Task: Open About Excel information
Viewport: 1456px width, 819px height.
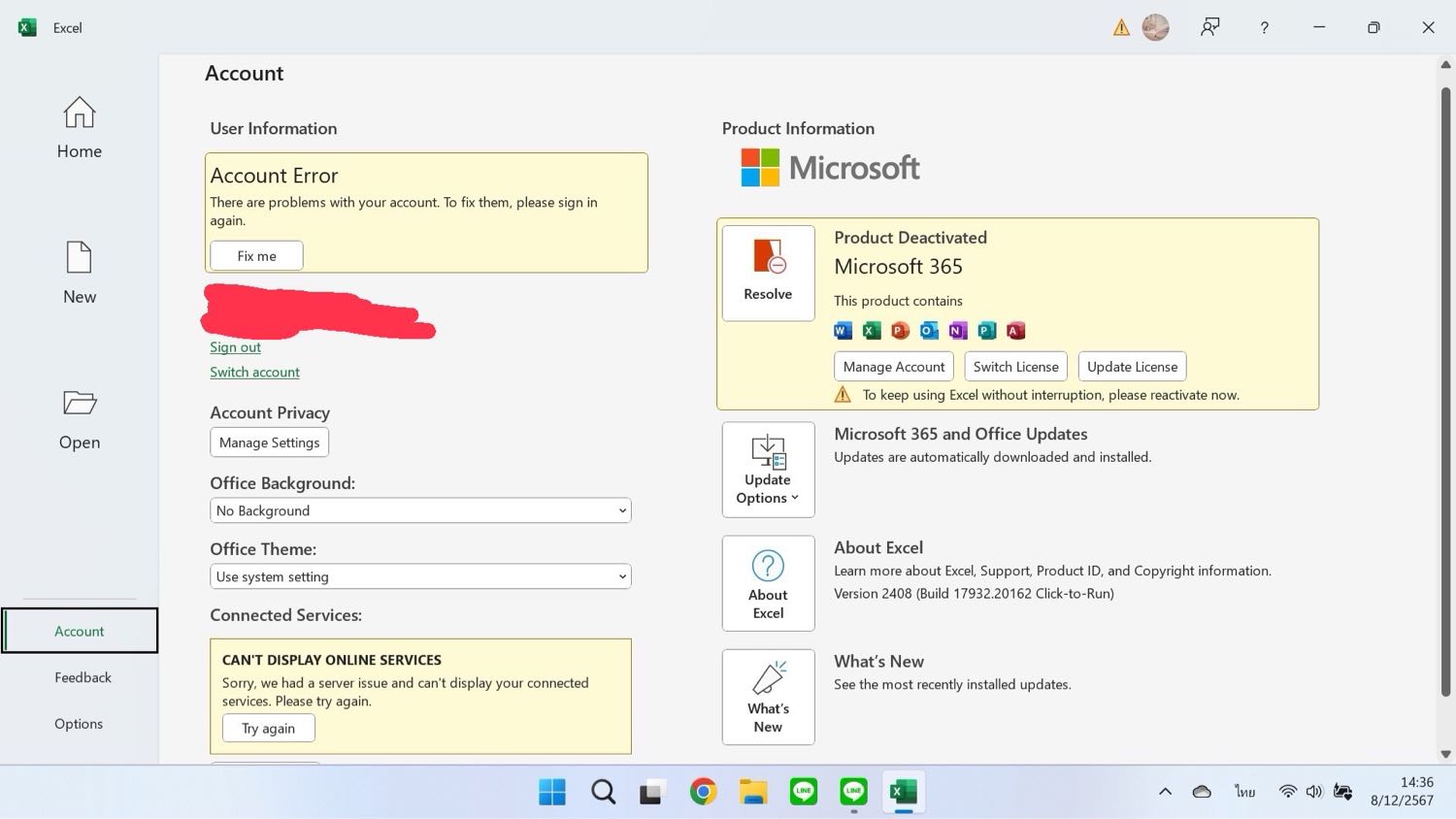Action: (x=768, y=583)
